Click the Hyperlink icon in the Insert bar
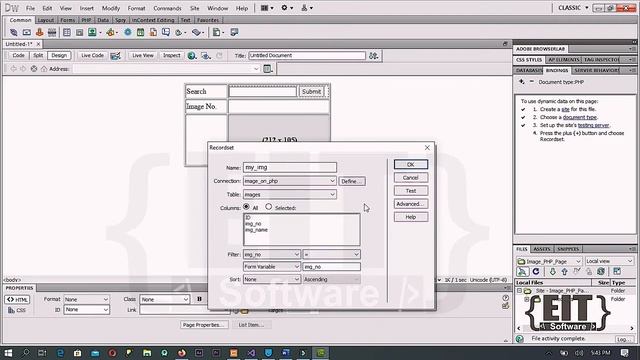 pos(13,32)
